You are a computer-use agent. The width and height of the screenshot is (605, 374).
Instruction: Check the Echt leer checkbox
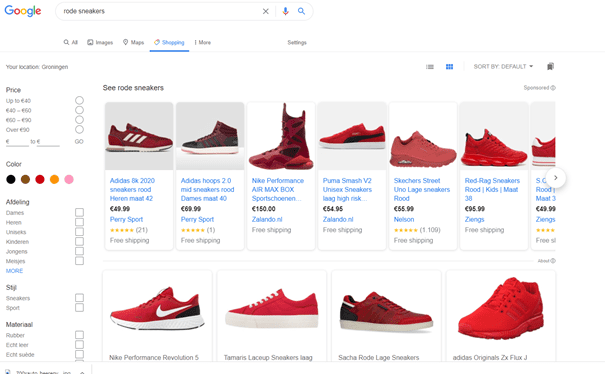click(x=79, y=345)
